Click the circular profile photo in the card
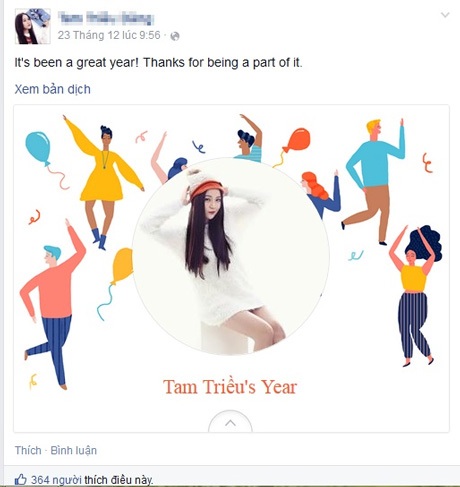The height and width of the screenshot is (487, 460). (231, 256)
